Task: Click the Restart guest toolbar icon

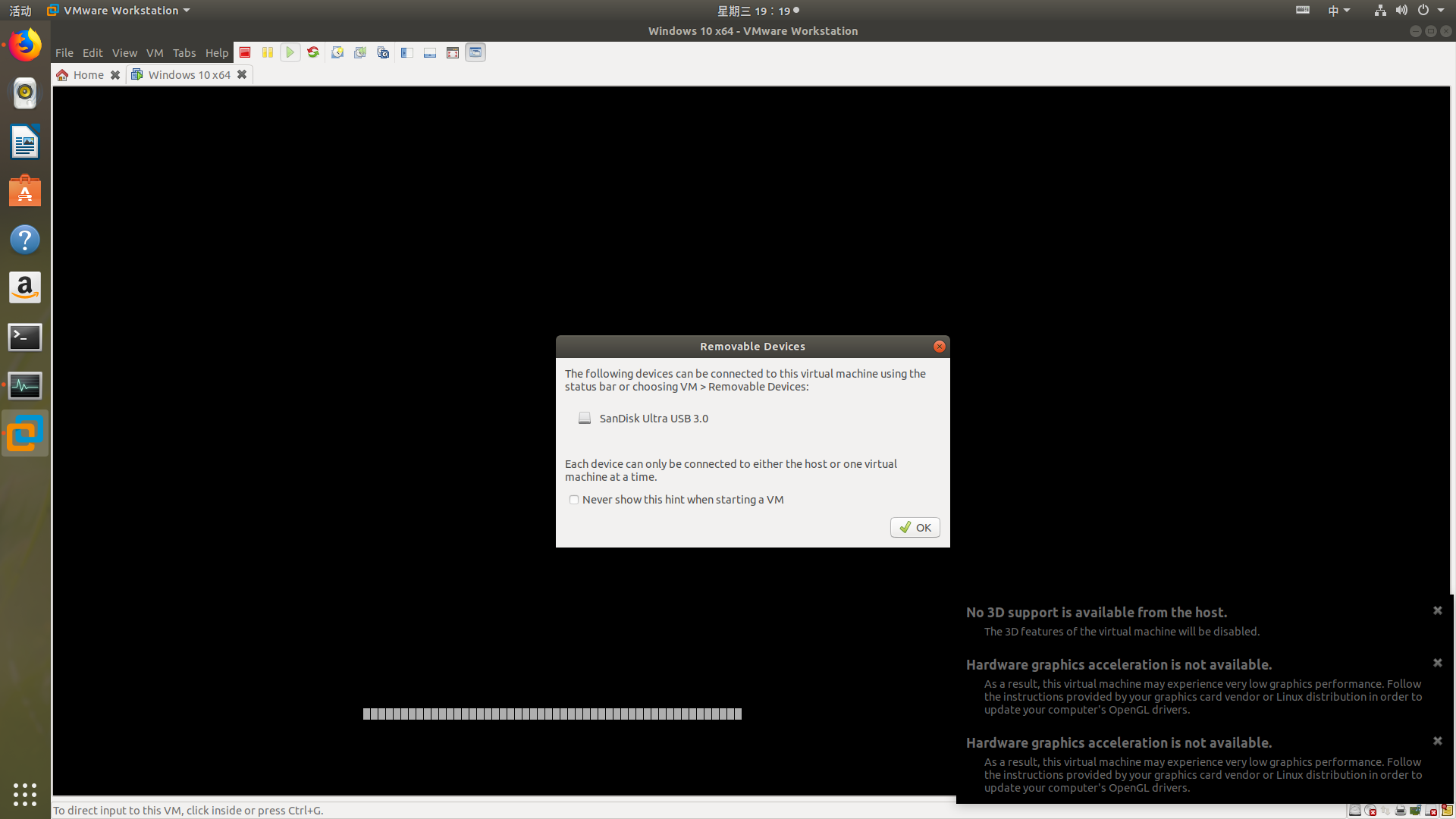Action: coord(313,52)
